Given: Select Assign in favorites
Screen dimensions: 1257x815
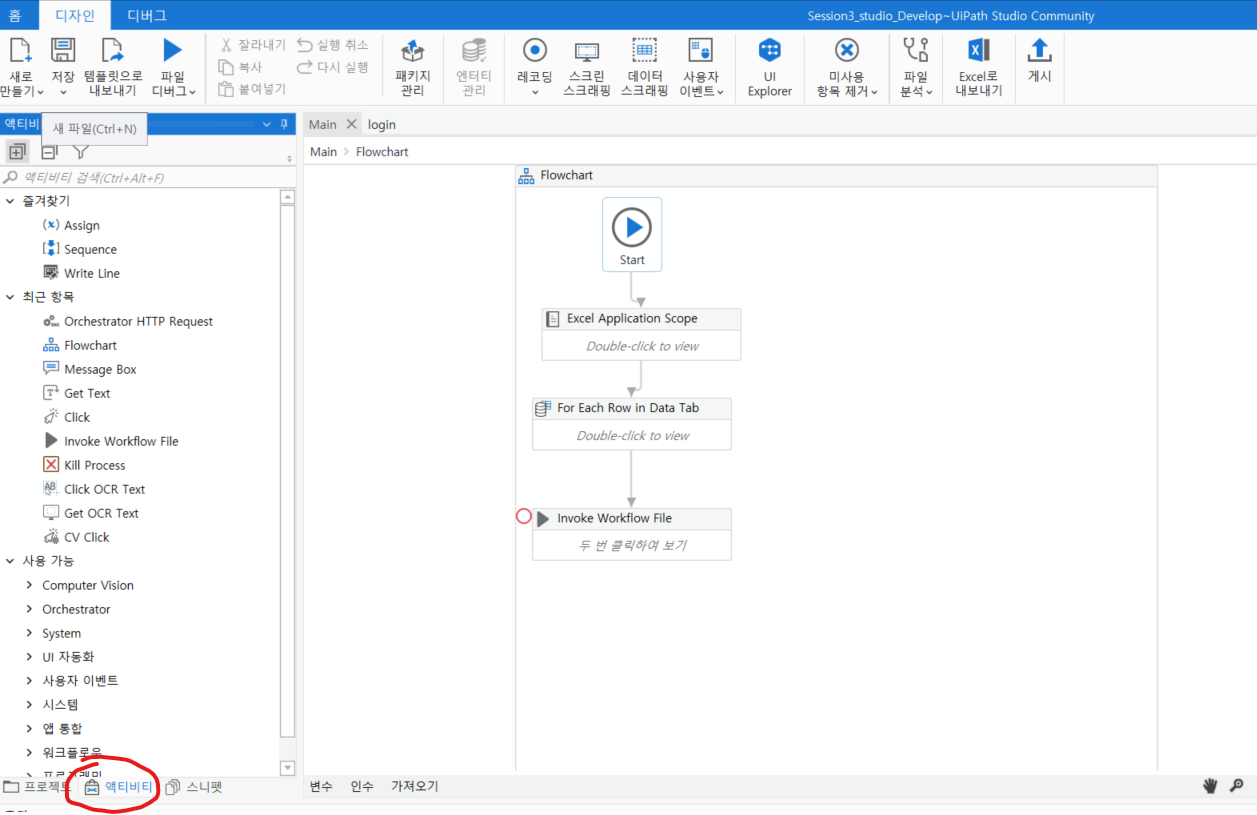Looking at the screenshot, I should pos(70,225).
